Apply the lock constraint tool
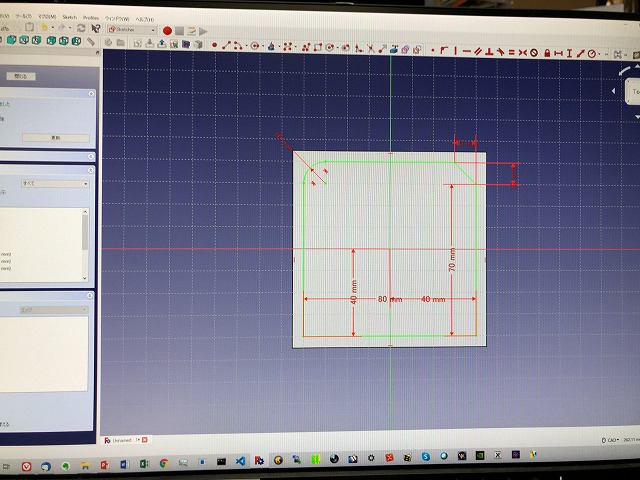 (x=547, y=50)
